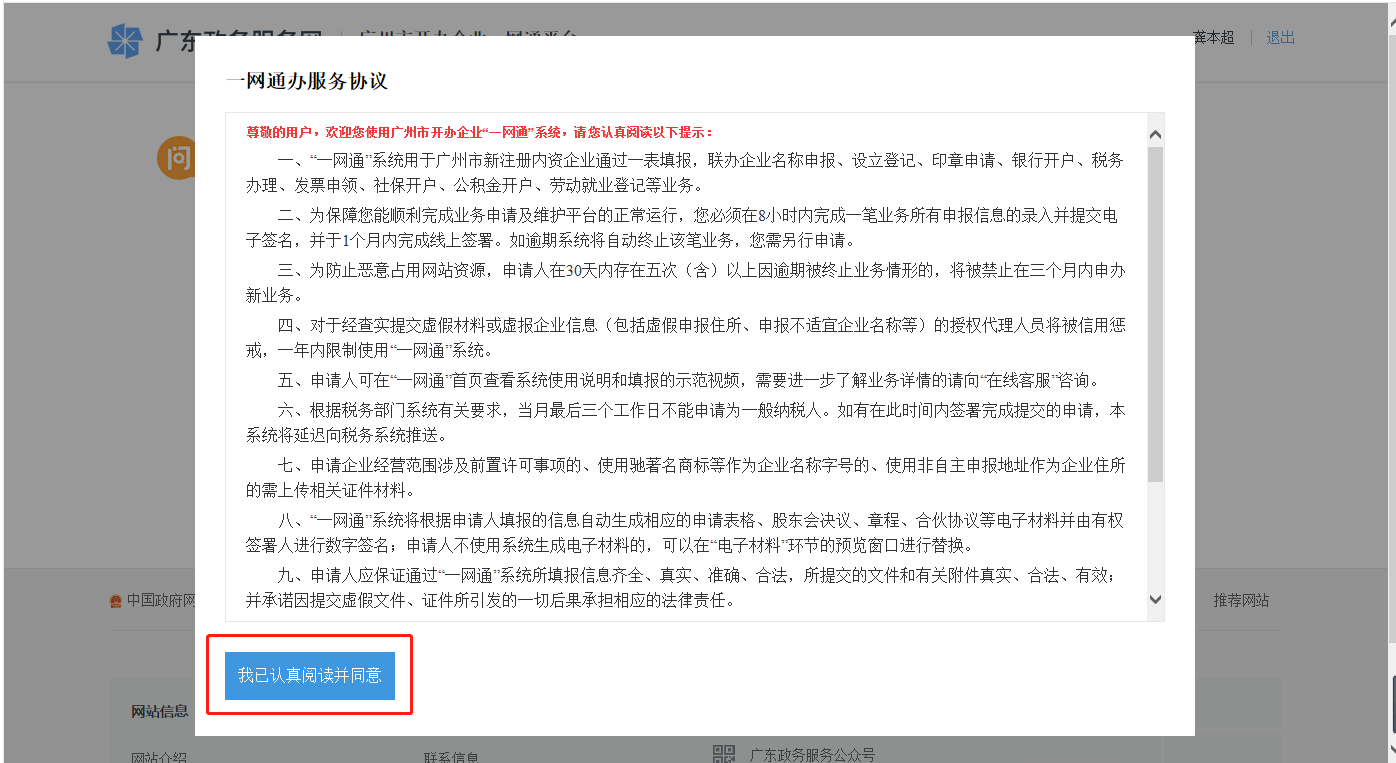This screenshot has width=1396, height=763.
Task: Click the 网站信息 heading in footer
Action: click(160, 711)
